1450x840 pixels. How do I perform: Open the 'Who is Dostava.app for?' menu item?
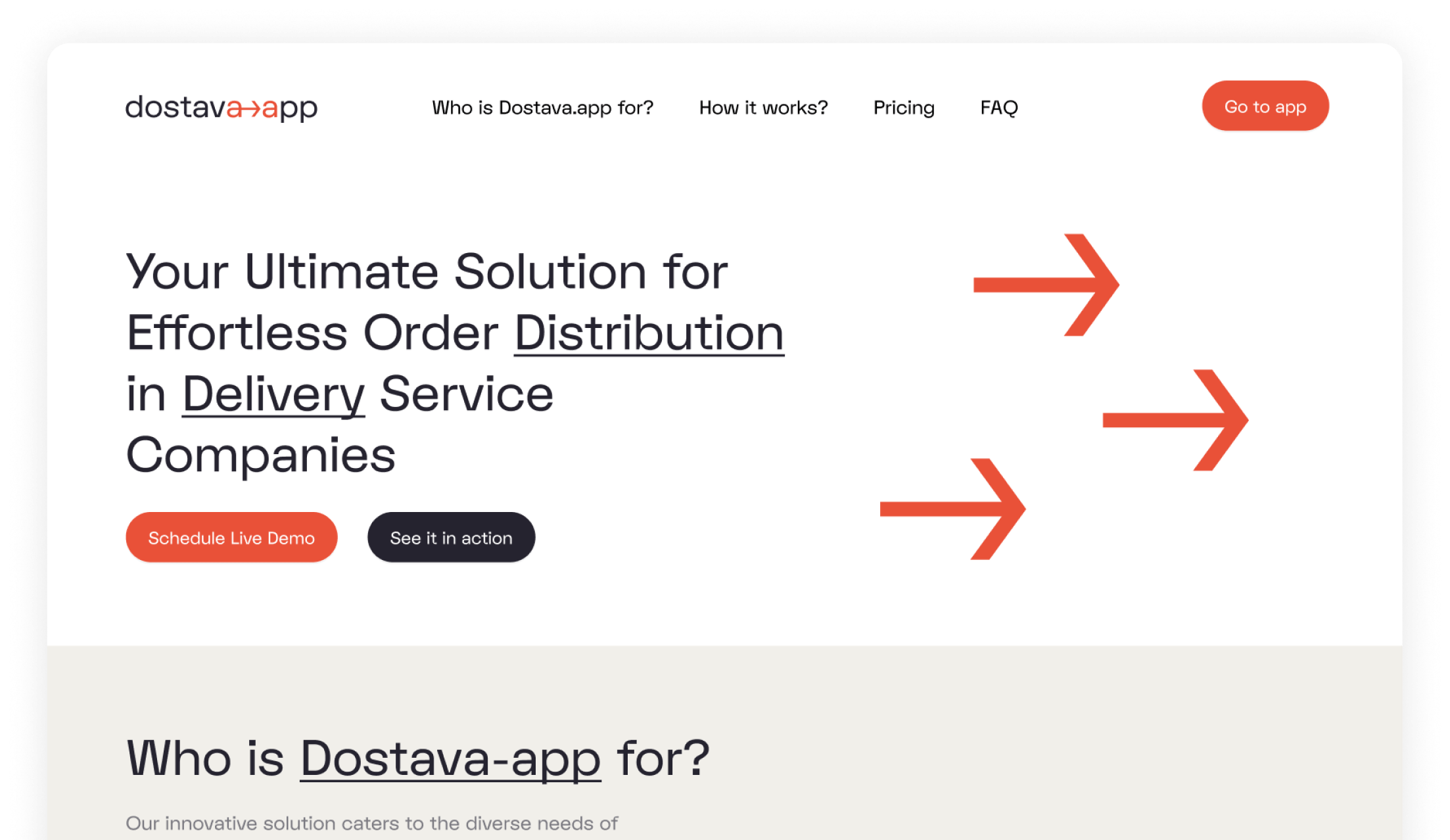(543, 107)
